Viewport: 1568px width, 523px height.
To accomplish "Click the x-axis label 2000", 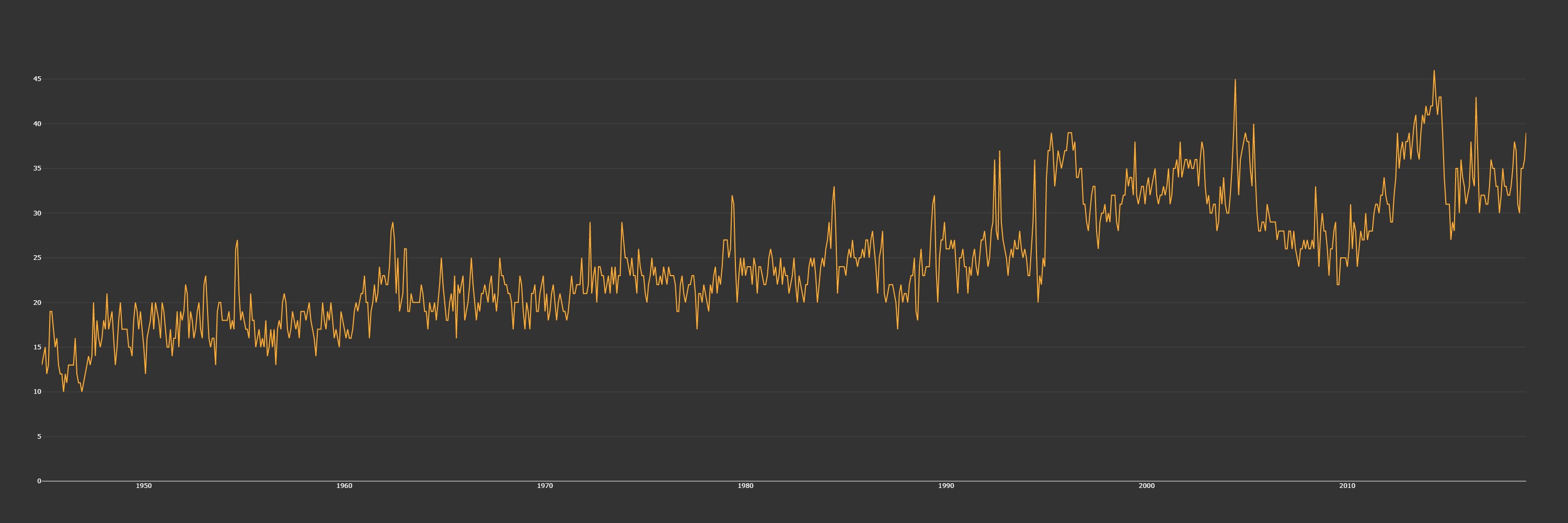I will tap(1146, 486).
